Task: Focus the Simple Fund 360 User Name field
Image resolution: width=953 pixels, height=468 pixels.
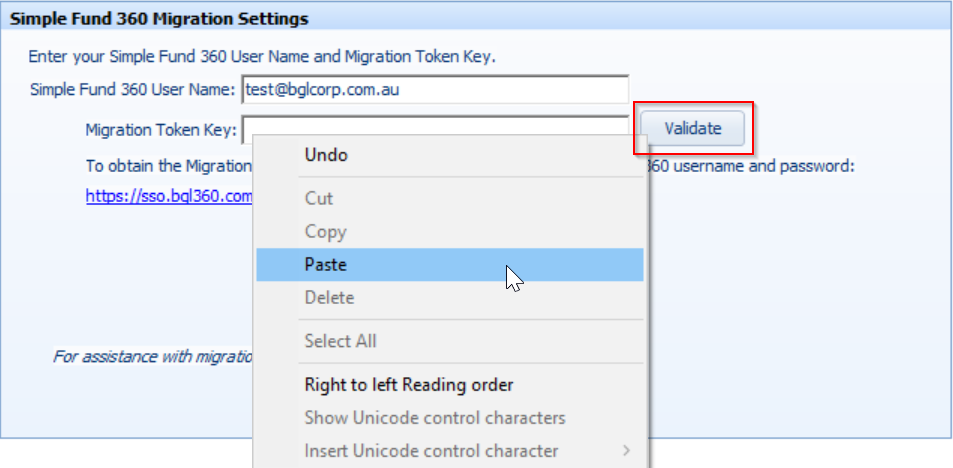Action: click(x=435, y=90)
